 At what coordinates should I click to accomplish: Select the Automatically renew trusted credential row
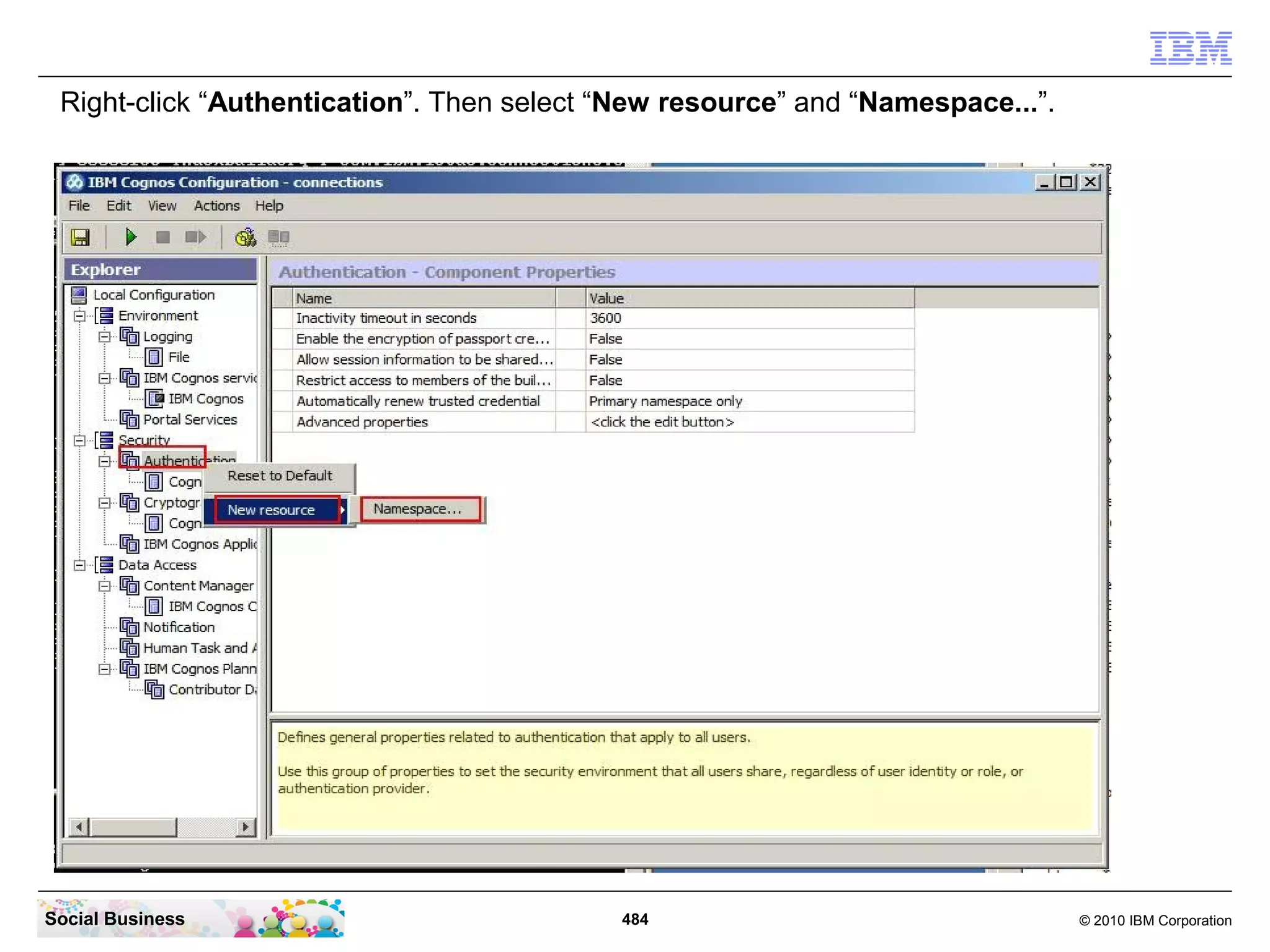point(593,401)
